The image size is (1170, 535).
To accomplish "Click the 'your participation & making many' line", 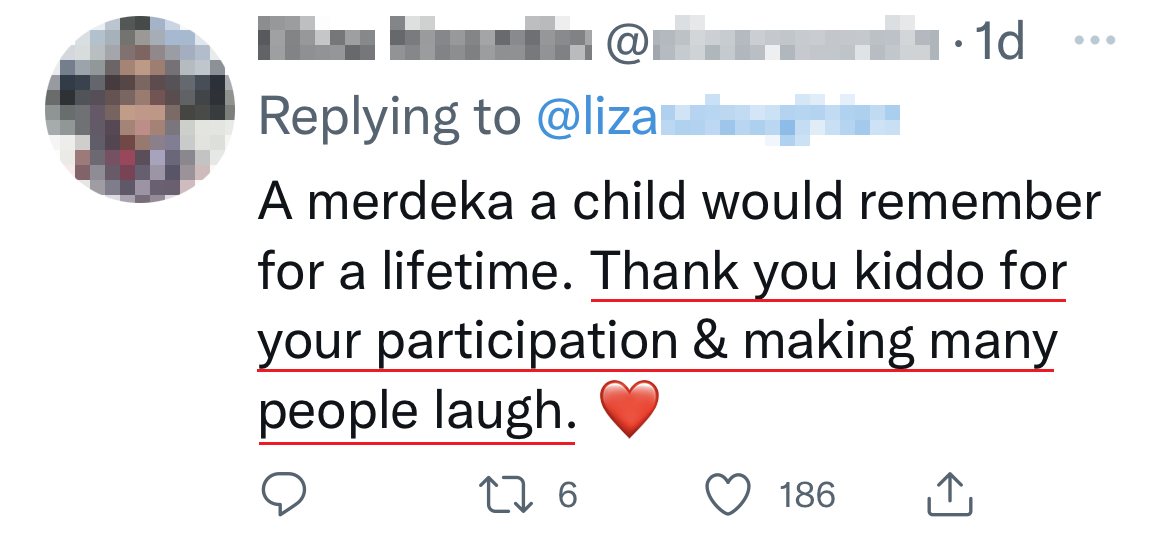I will click(x=657, y=342).
